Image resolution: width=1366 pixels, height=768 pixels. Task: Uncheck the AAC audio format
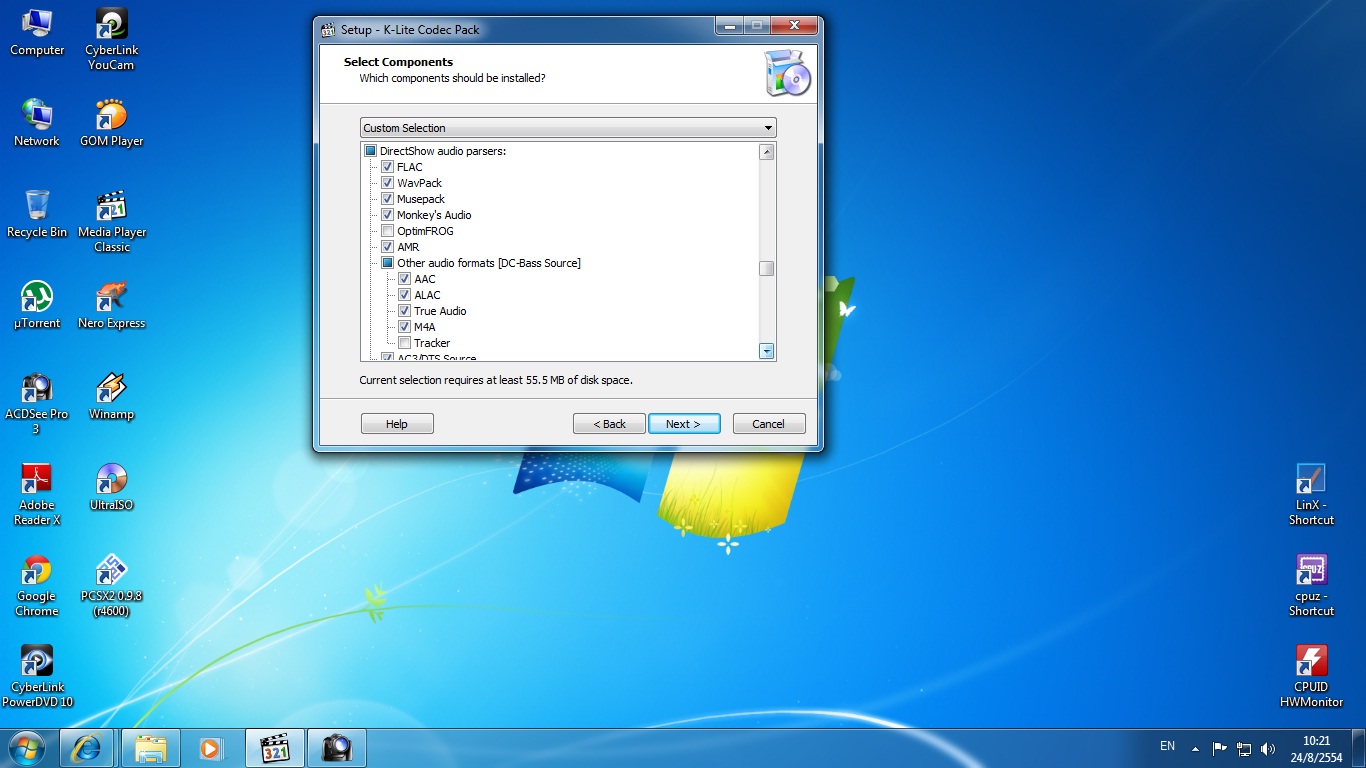click(404, 279)
